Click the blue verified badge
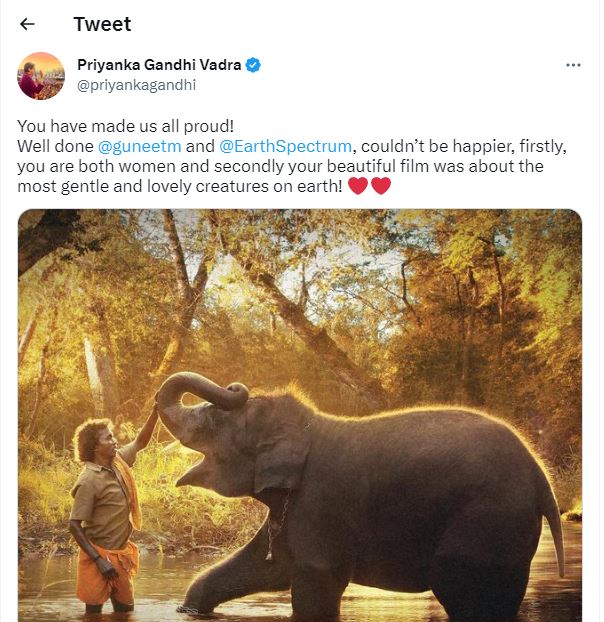604x622 pixels. pos(254,65)
